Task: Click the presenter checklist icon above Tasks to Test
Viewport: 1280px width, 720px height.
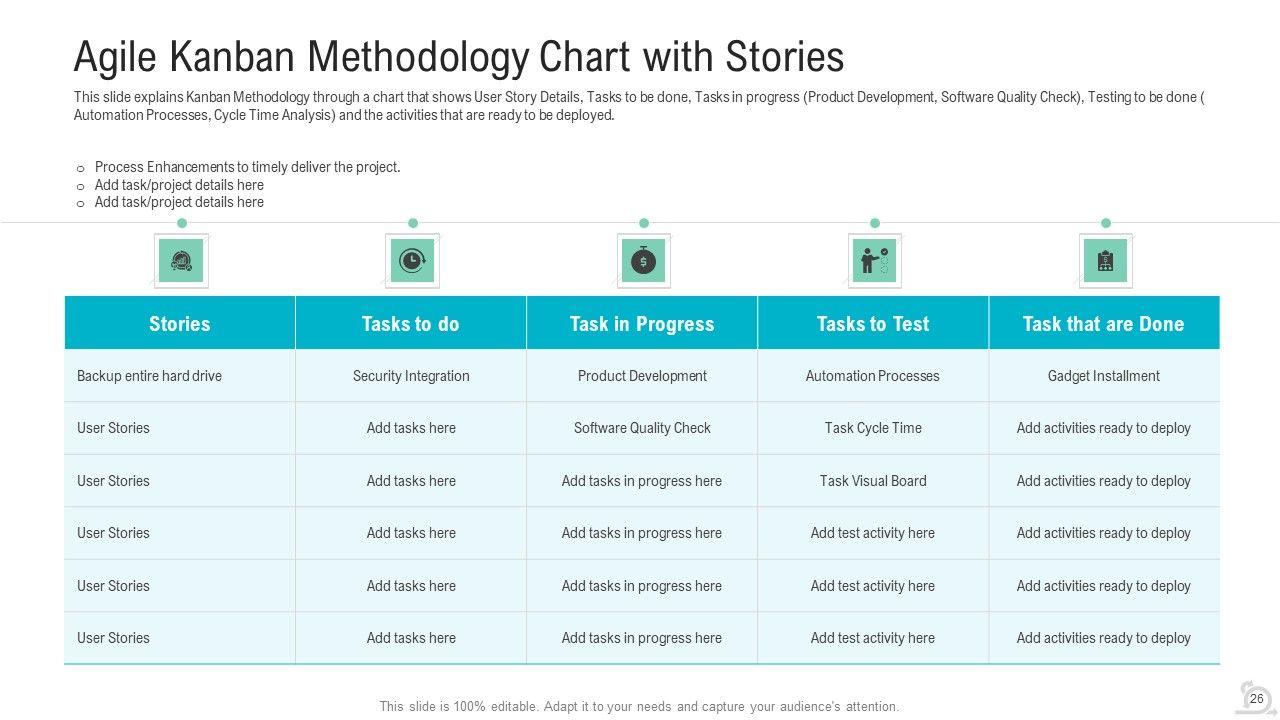Action: click(875, 261)
